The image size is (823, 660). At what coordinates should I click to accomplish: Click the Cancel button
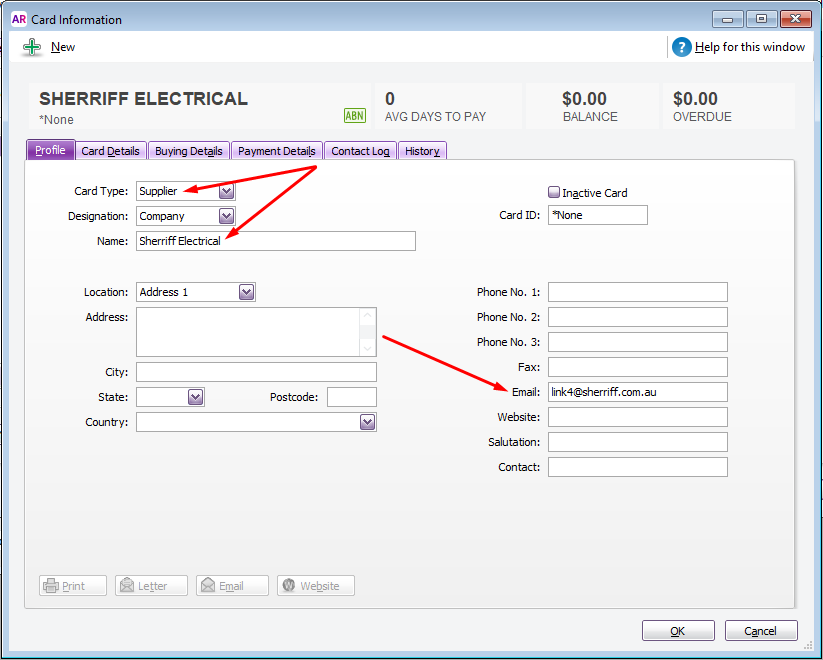click(761, 631)
